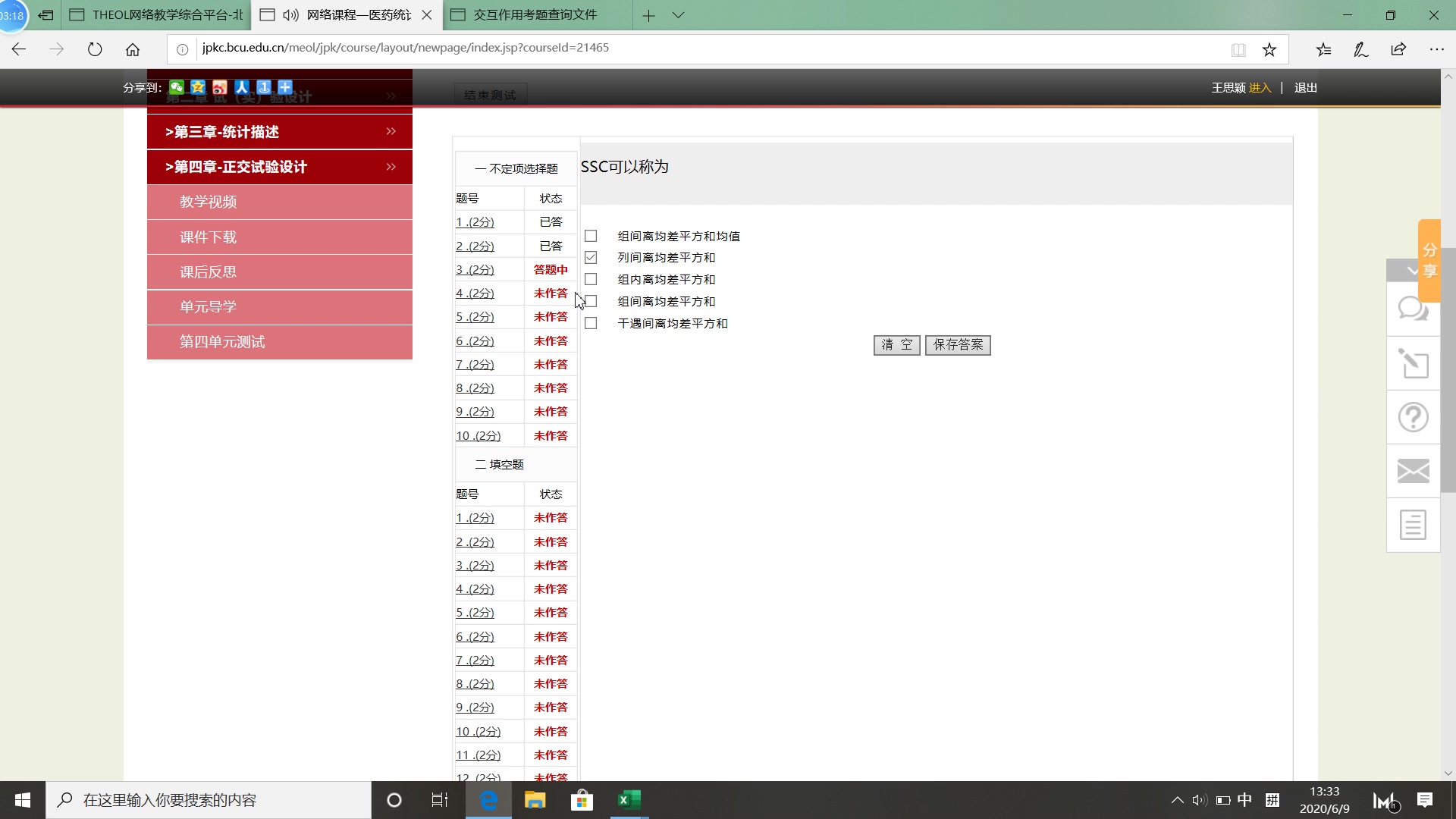Viewport: 1456px width, 819px height.
Task: Share this page browser icon
Action: [1398, 49]
